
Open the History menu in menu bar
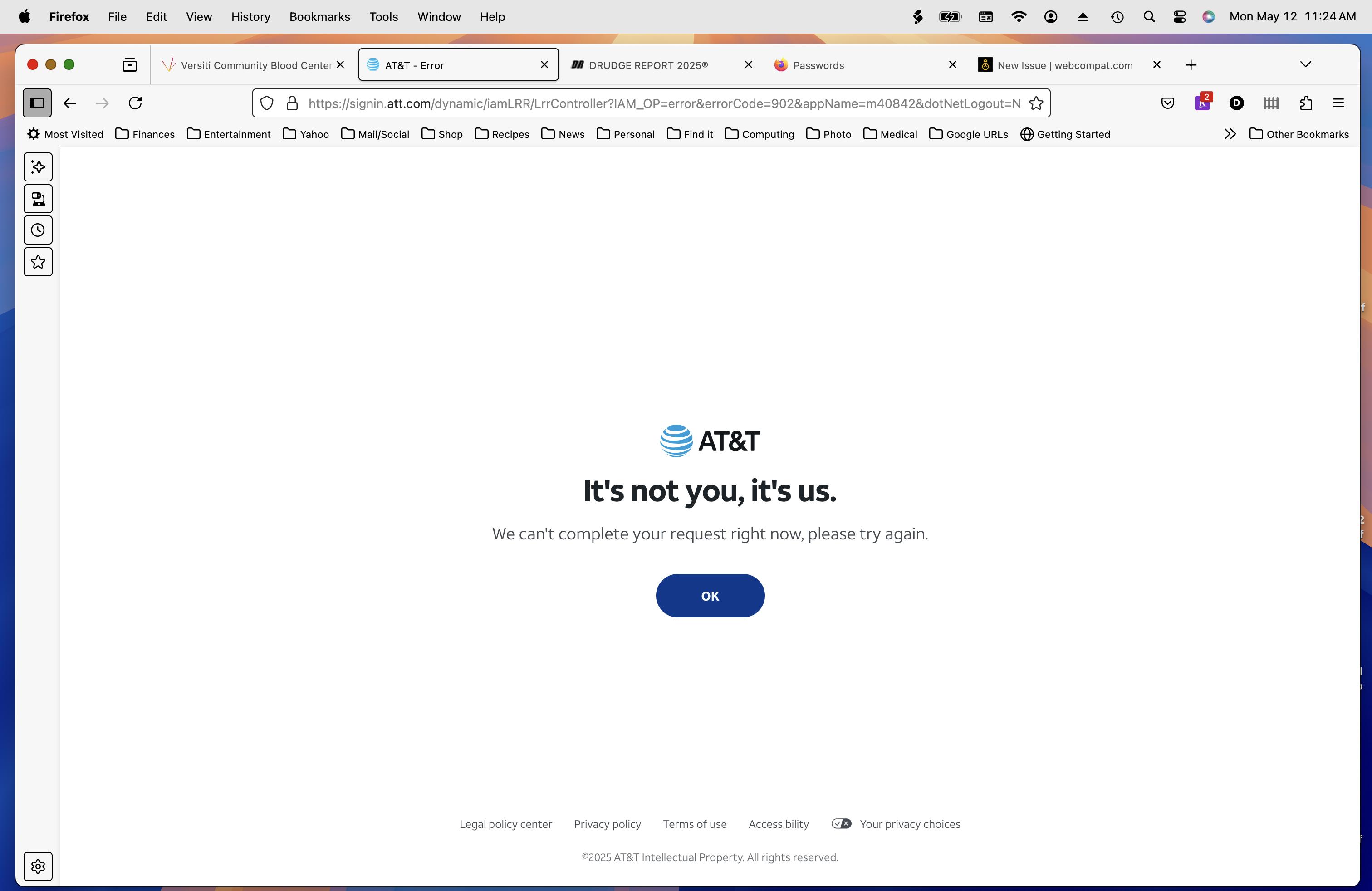coord(250,16)
